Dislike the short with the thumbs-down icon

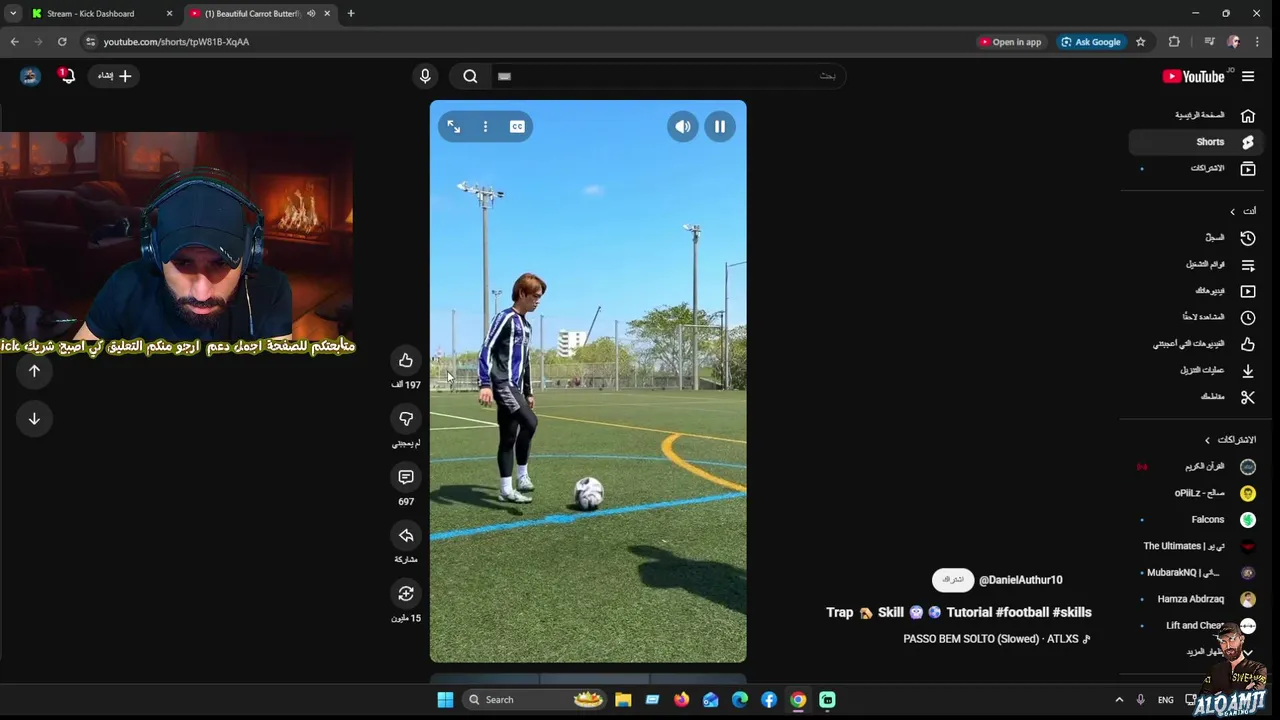tap(406, 418)
